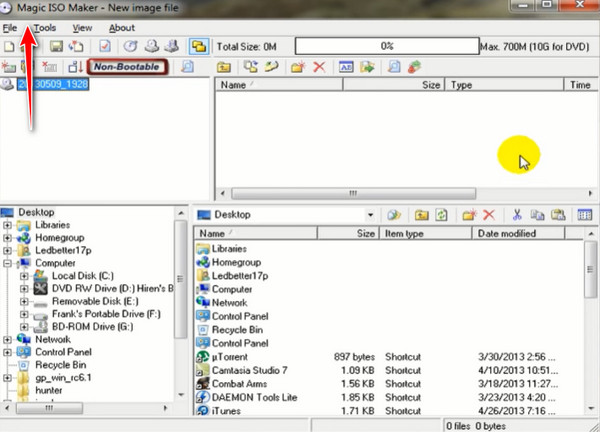
Task: Click the 0% size progress bar
Action: (387, 46)
